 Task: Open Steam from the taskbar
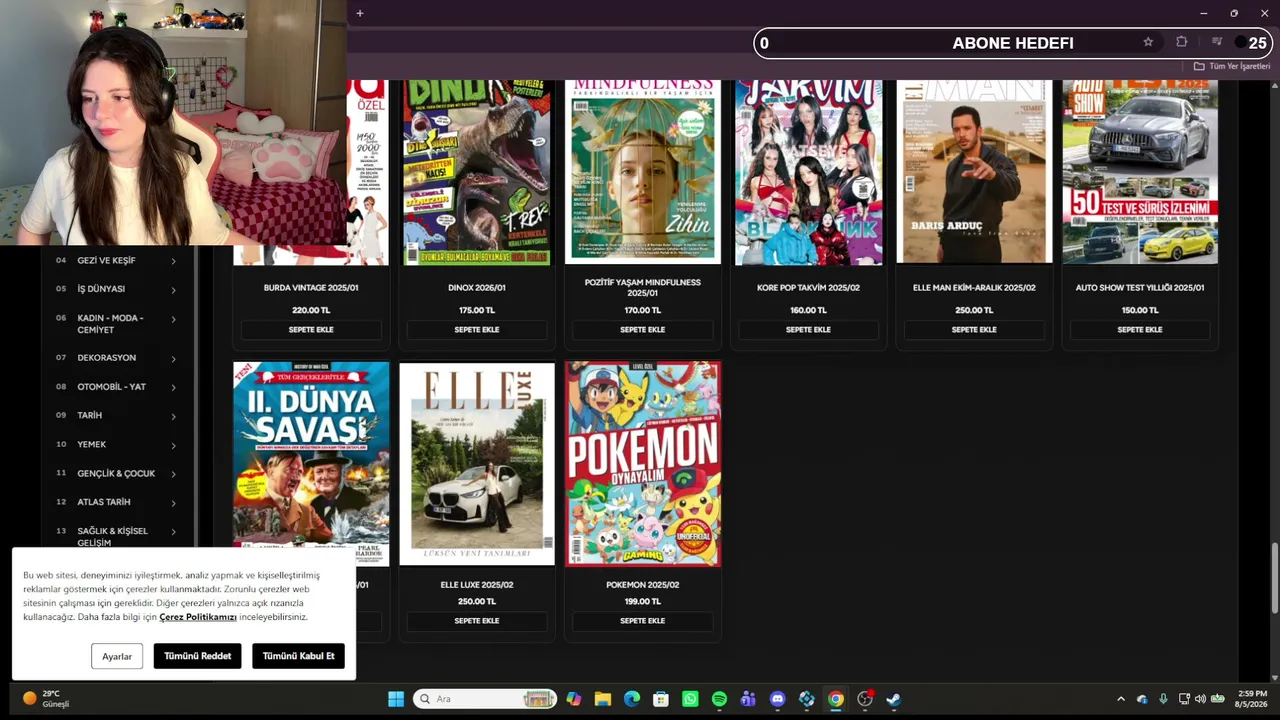894,699
